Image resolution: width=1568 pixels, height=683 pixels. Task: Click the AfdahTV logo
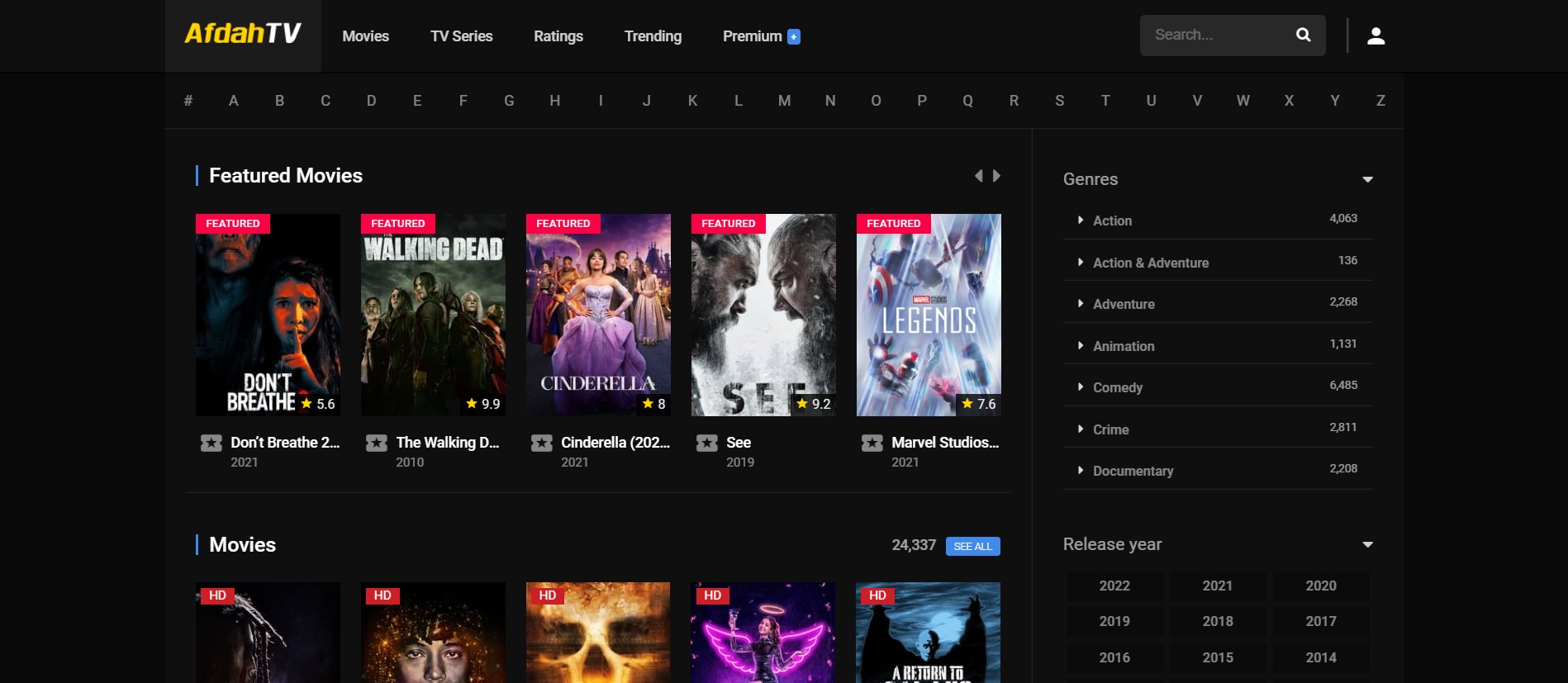coord(243,34)
